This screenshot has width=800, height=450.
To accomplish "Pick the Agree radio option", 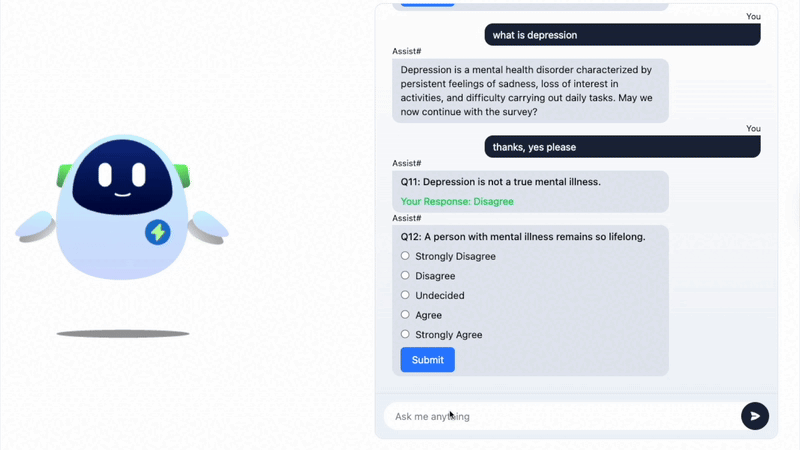I will [x=405, y=315].
